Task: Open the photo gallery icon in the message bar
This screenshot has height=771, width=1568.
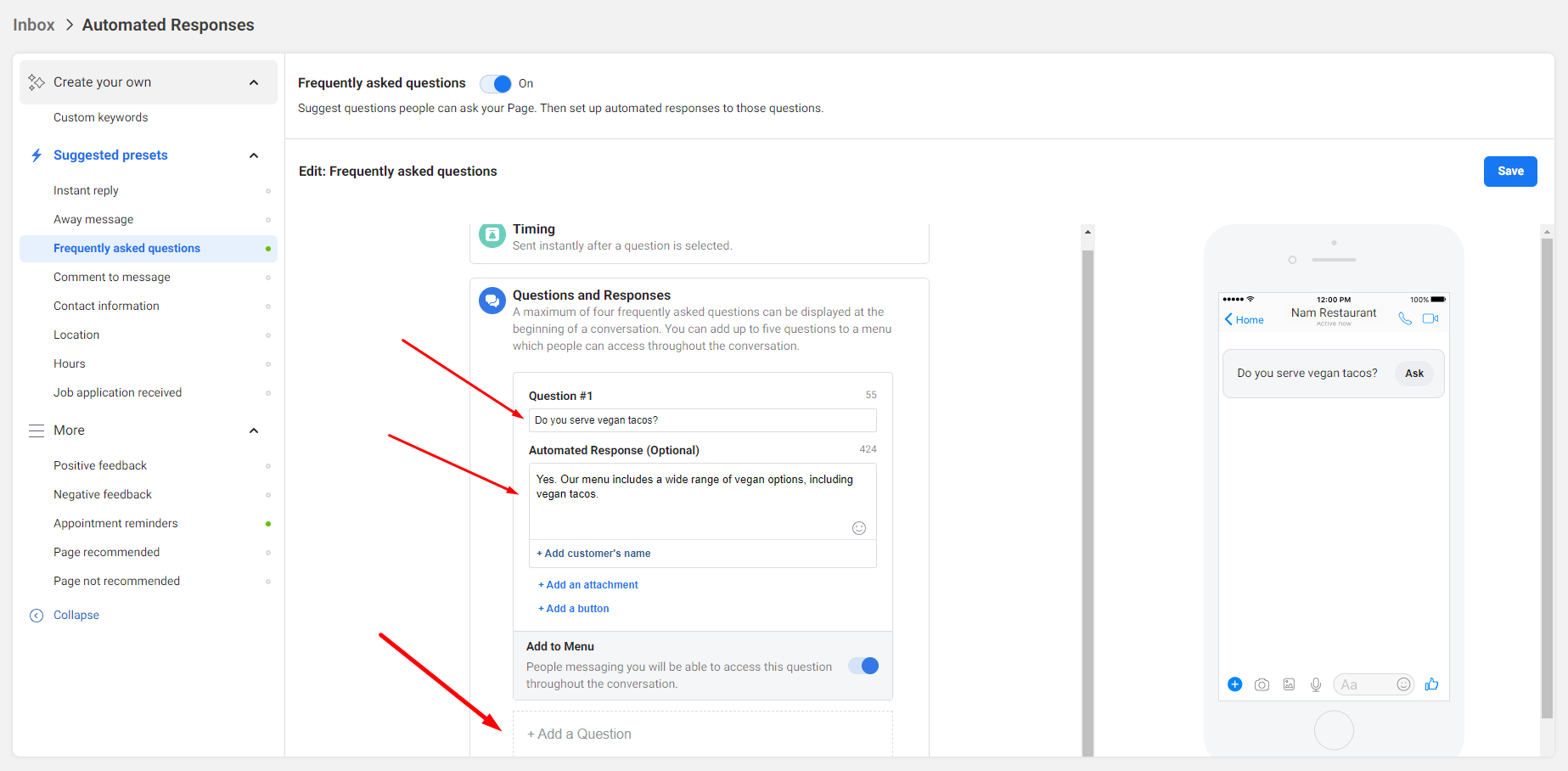Action: tap(1289, 684)
